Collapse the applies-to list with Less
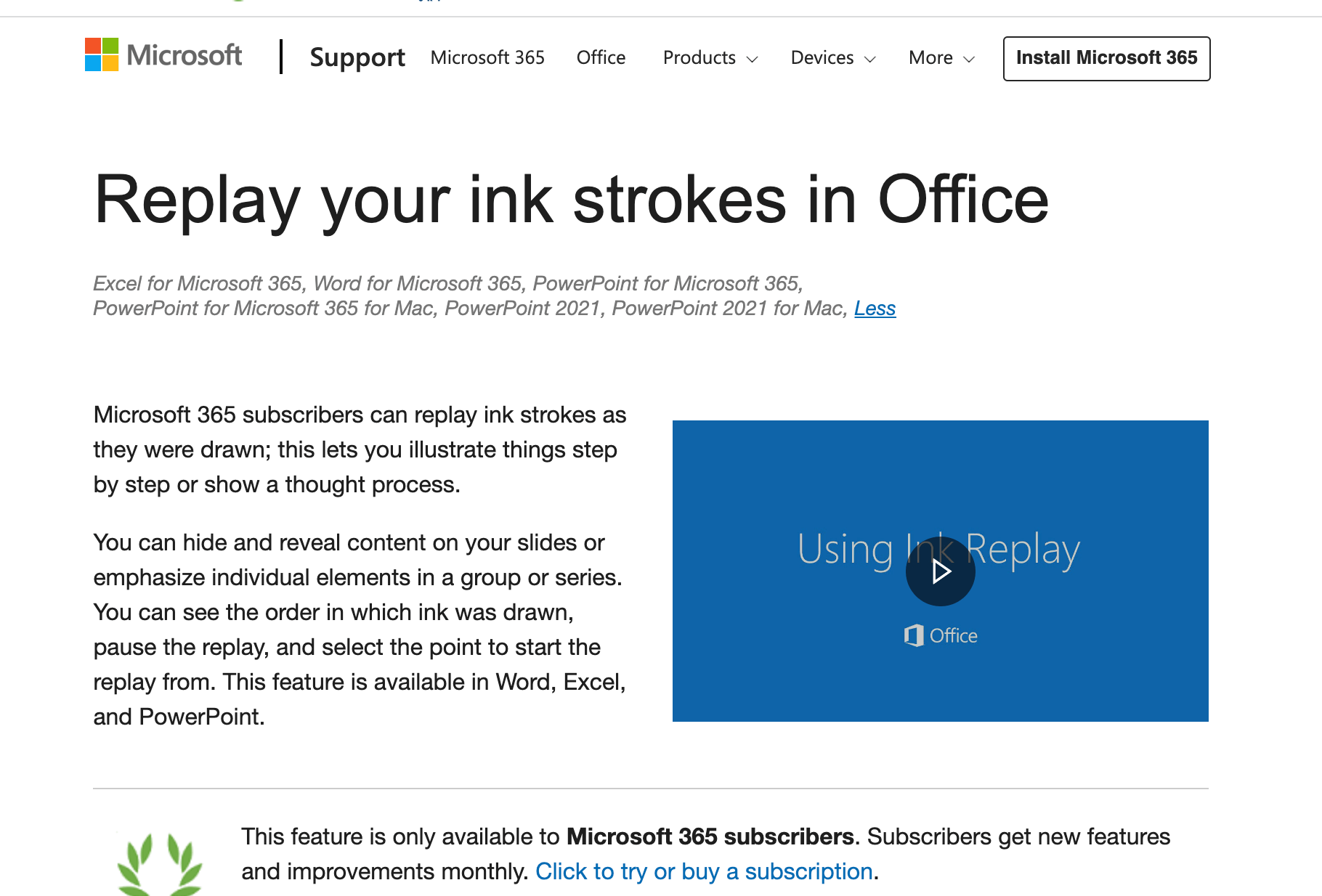 (875, 308)
